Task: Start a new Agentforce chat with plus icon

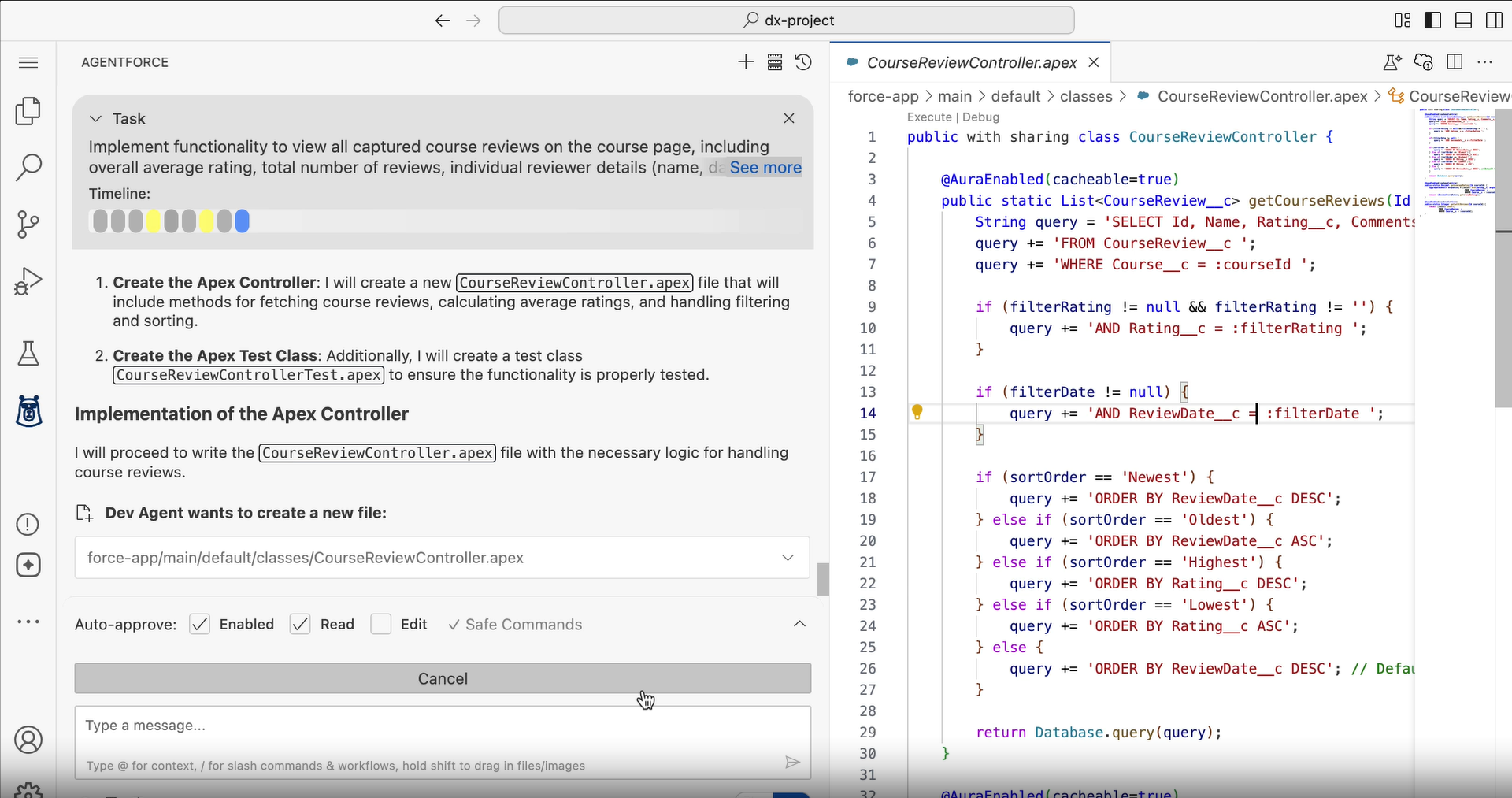Action: point(745,62)
